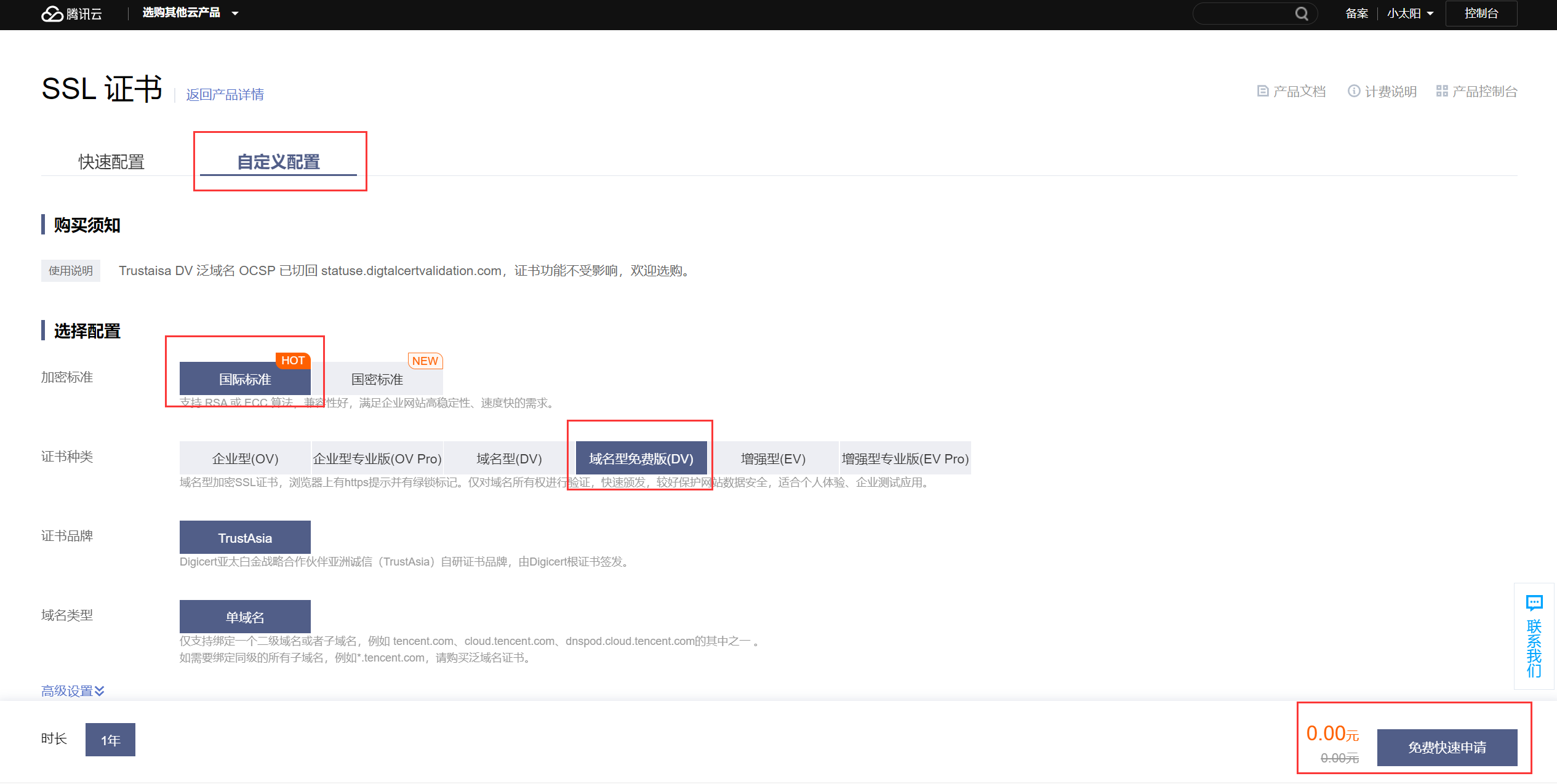Image resolution: width=1557 pixels, height=784 pixels.
Task: Follow 返回产品详情 link
Action: click(225, 94)
